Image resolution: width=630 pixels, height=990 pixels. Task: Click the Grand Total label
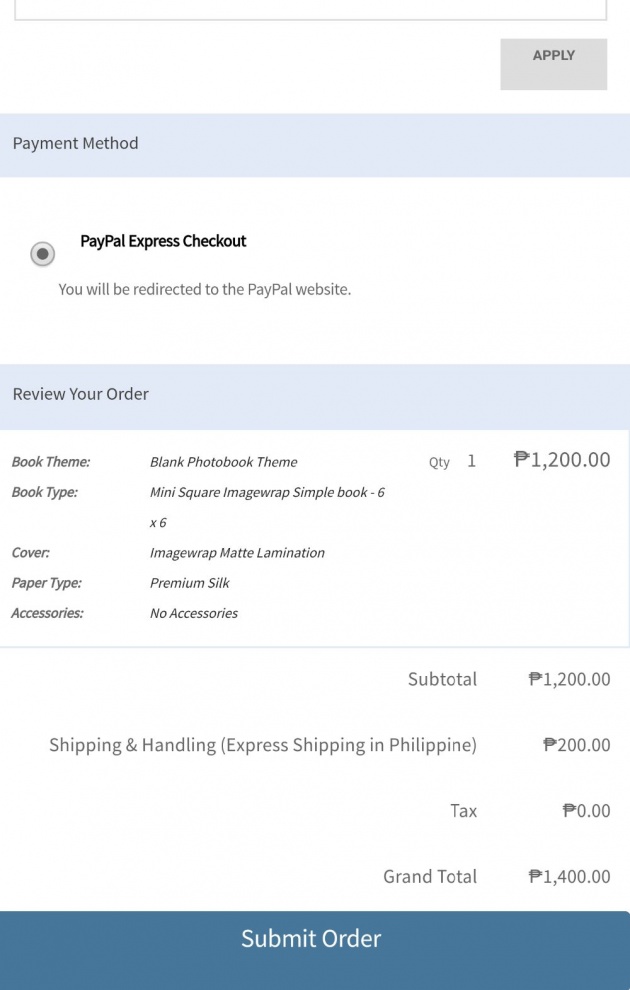430,876
